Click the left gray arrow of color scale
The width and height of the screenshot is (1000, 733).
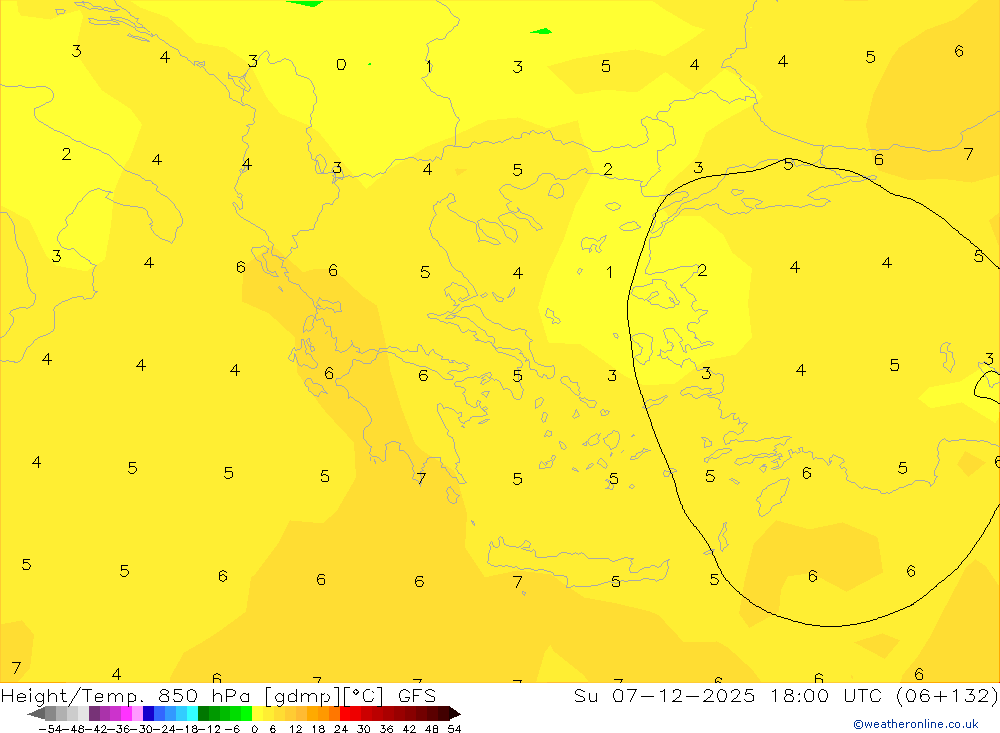point(36,713)
